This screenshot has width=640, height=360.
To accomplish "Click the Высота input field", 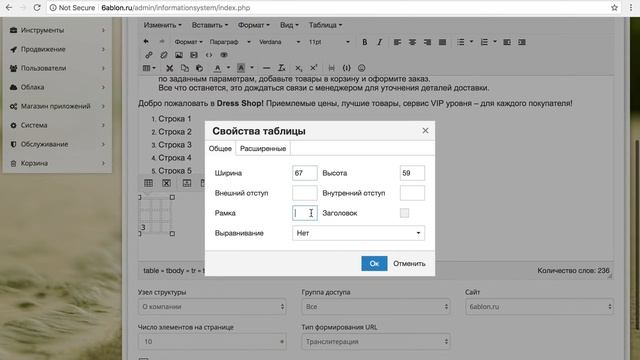I will 412,173.
